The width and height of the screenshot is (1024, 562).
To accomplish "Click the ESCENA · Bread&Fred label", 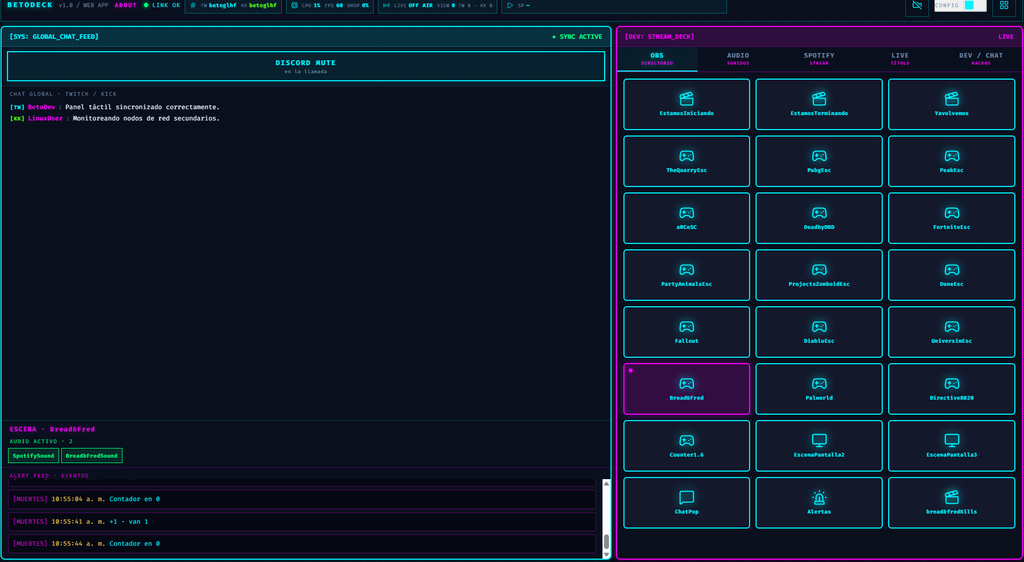I will [x=52, y=429].
